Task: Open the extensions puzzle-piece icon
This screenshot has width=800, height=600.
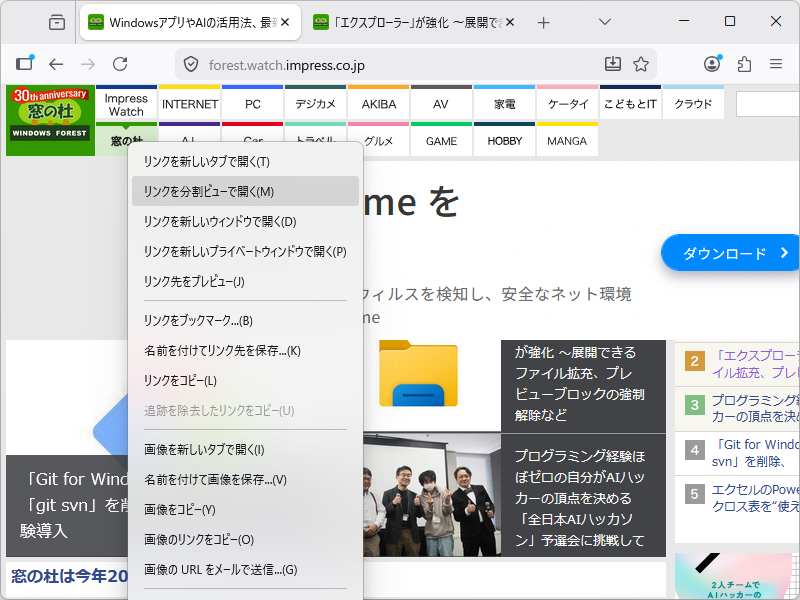Action: (x=743, y=63)
